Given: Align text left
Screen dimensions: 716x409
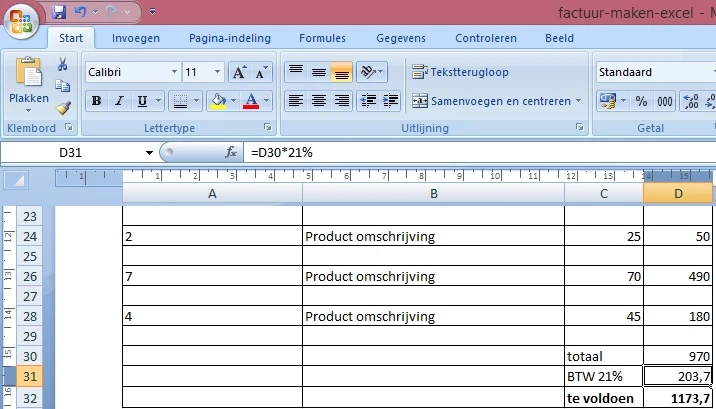Looking at the screenshot, I should point(296,101).
